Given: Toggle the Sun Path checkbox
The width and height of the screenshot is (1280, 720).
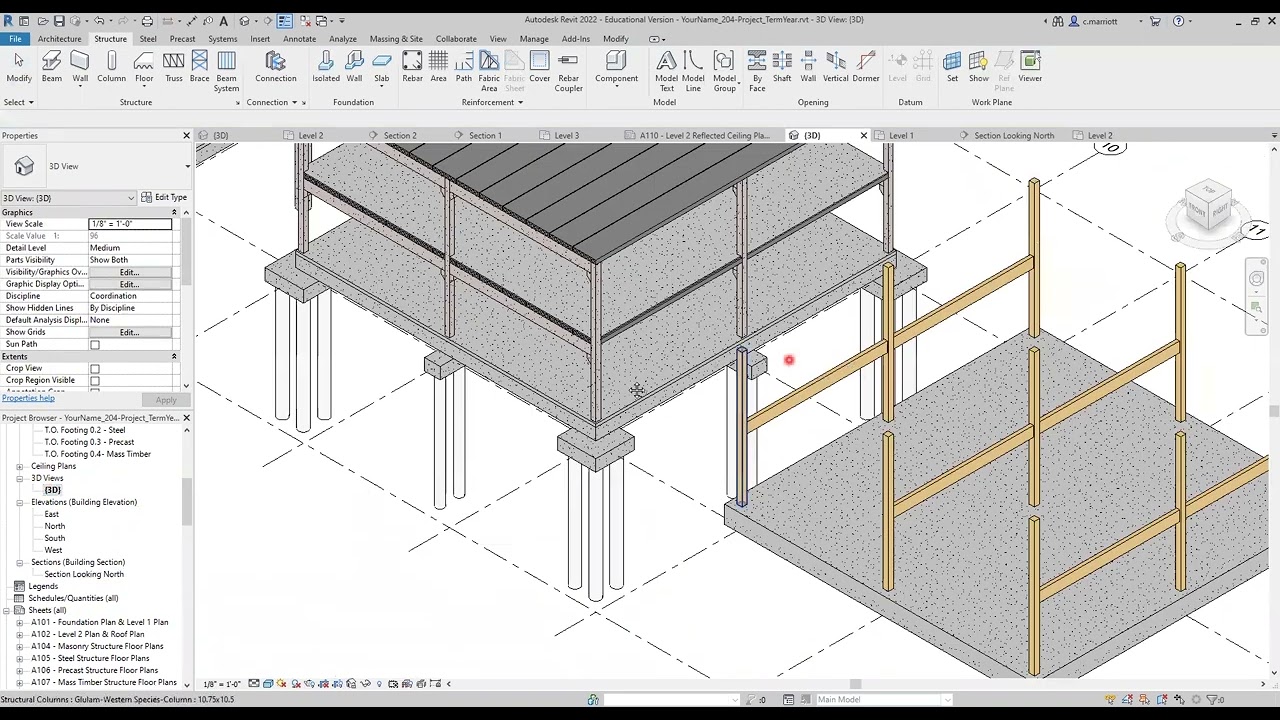Looking at the screenshot, I should pos(95,345).
